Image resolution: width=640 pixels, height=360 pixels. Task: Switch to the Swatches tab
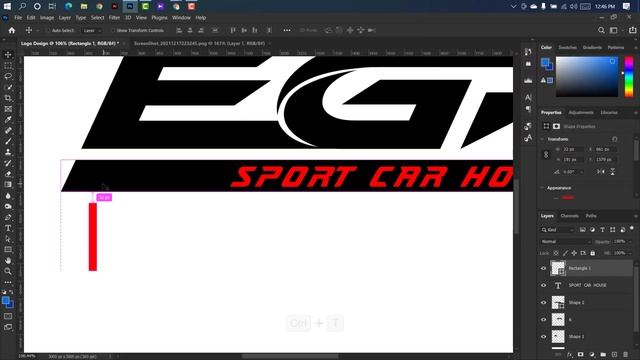coord(567,48)
